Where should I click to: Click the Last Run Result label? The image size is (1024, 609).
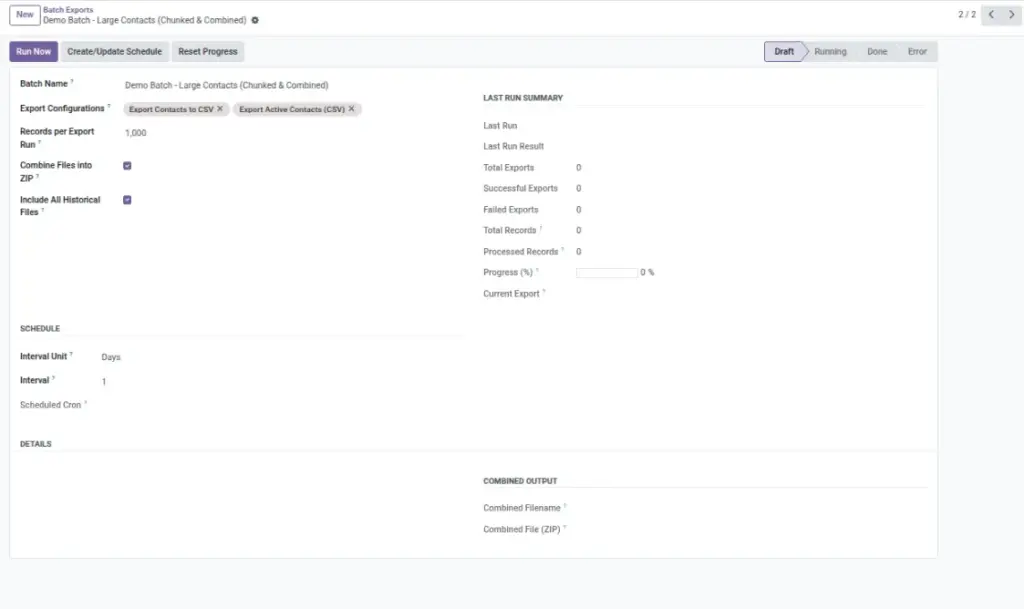513,146
